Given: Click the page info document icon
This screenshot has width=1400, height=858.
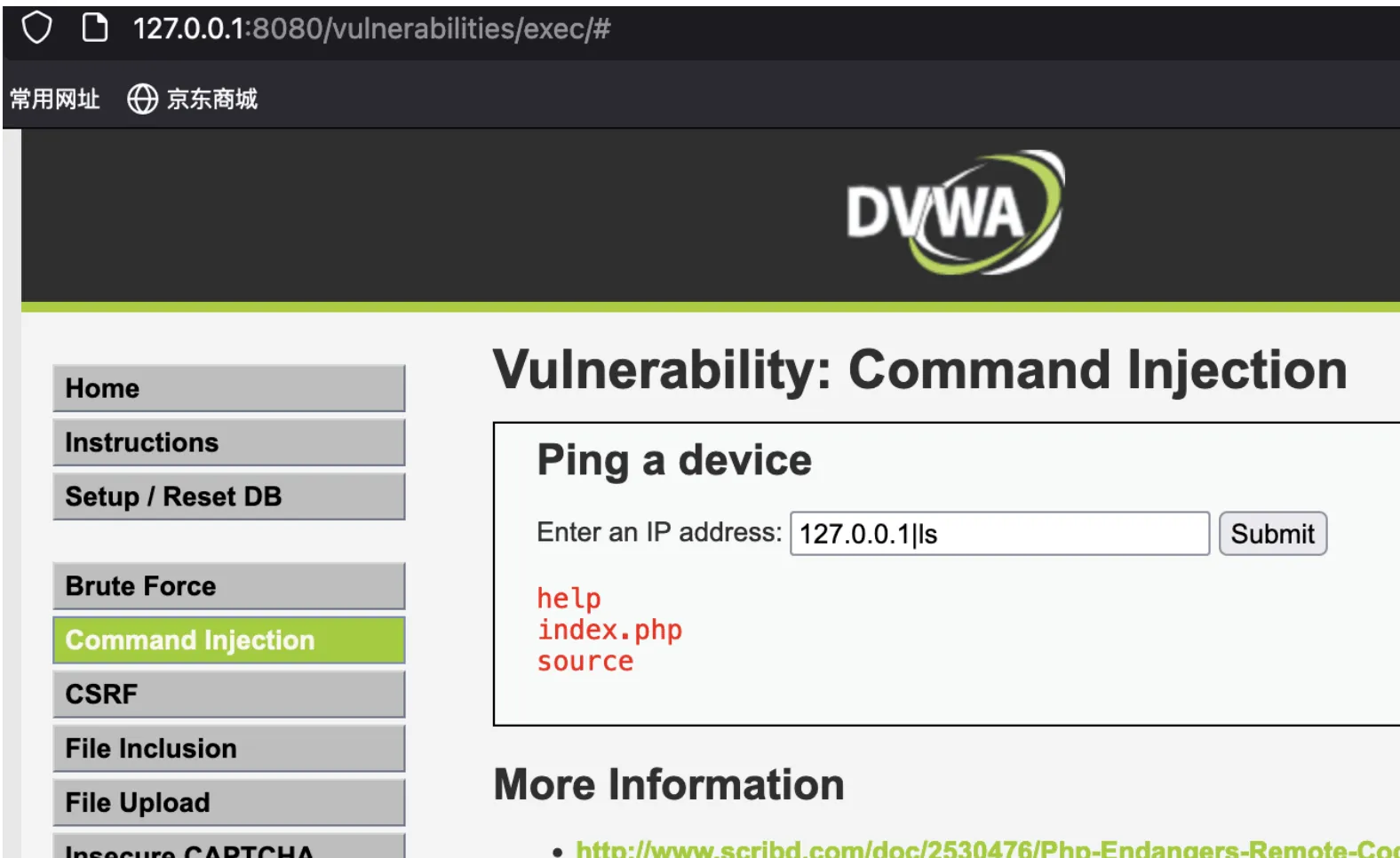Looking at the screenshot, I should pos(94,28).
